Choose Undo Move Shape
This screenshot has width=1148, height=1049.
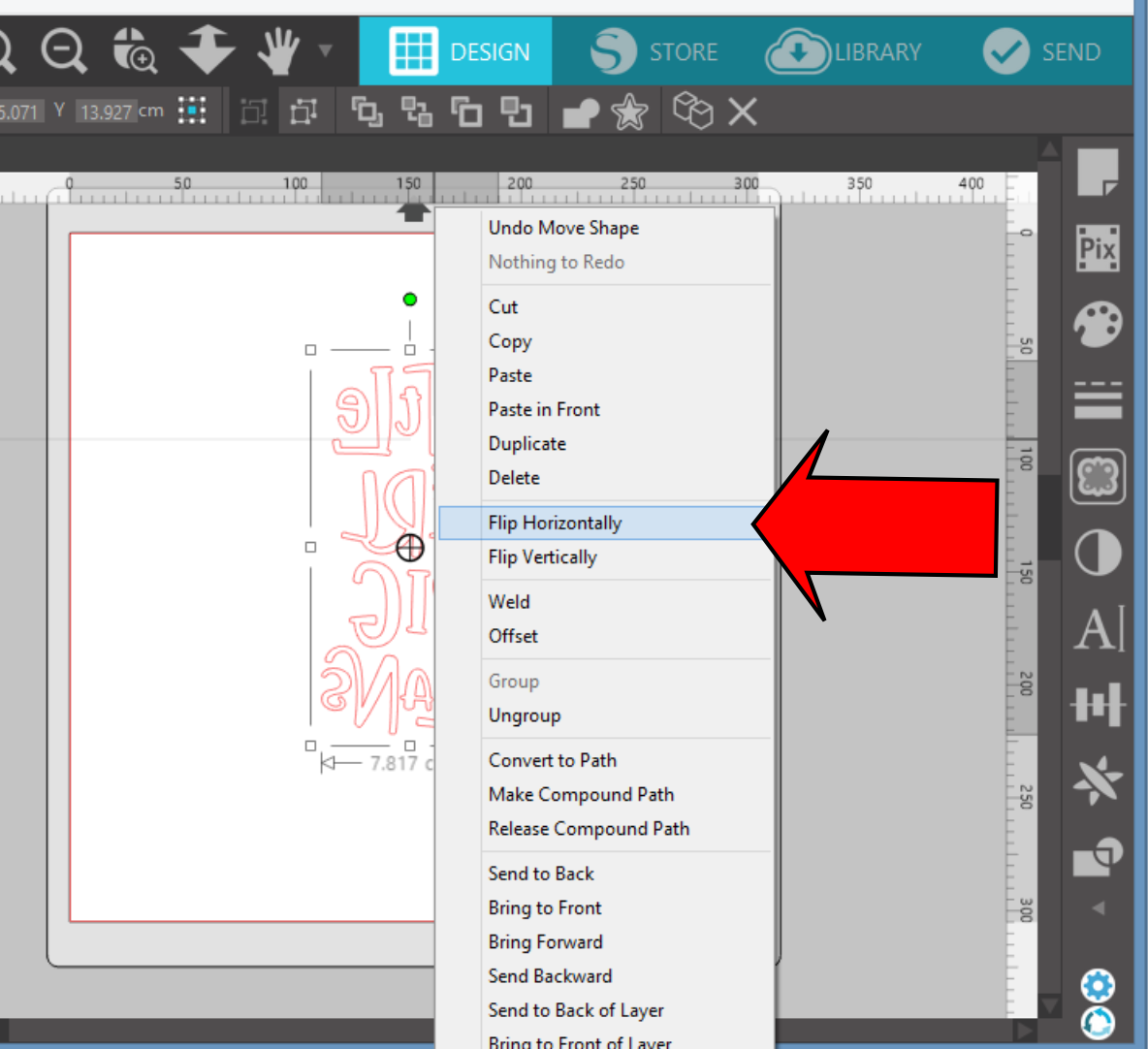click(x=563, y=229)
